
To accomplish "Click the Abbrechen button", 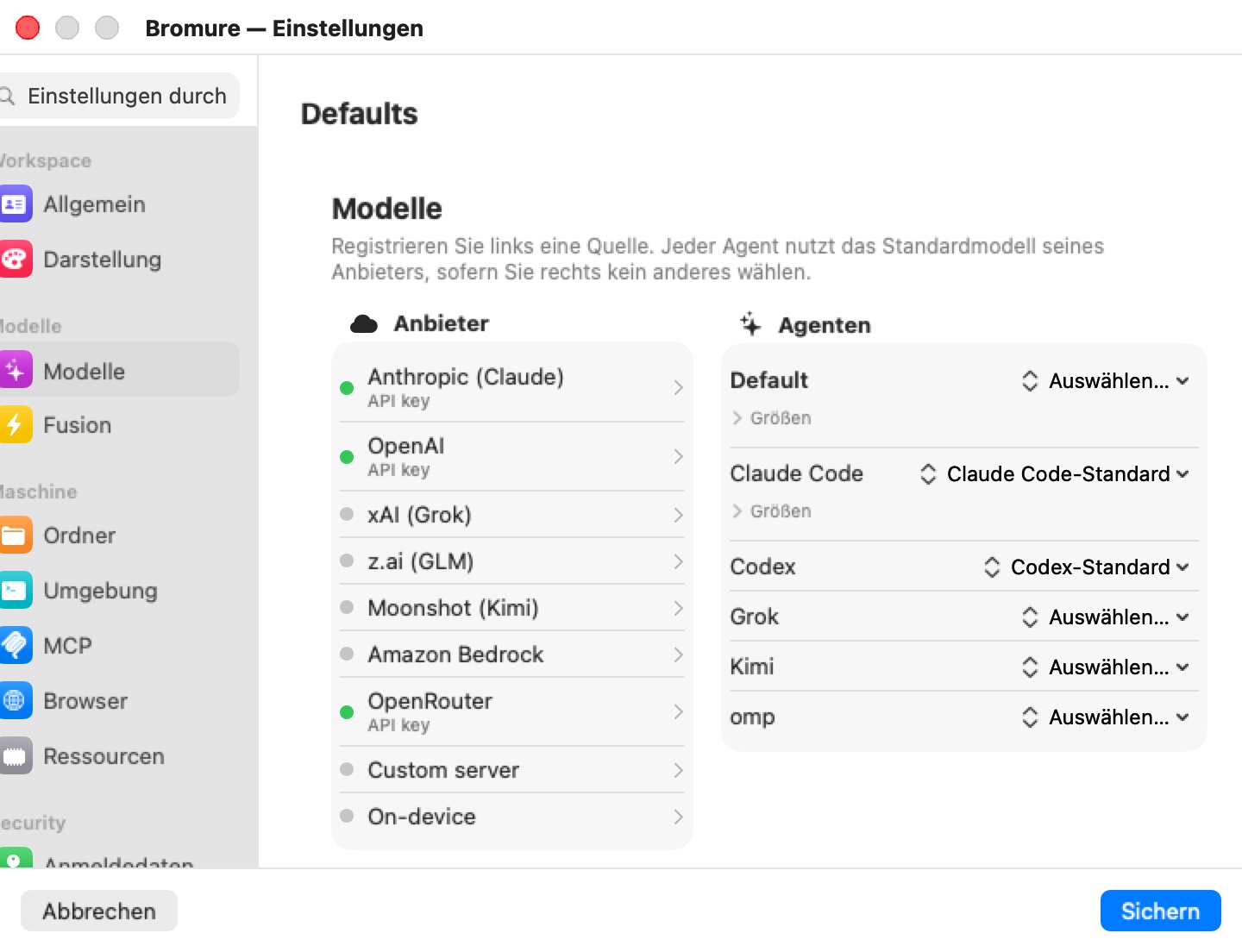I will pos(99,911).
